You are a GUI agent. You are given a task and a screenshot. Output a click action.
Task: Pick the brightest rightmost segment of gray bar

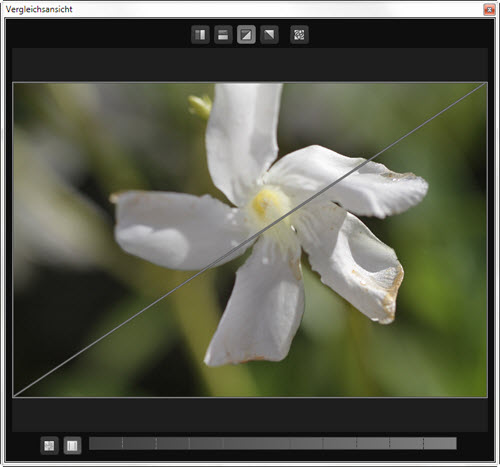[440, 444]
